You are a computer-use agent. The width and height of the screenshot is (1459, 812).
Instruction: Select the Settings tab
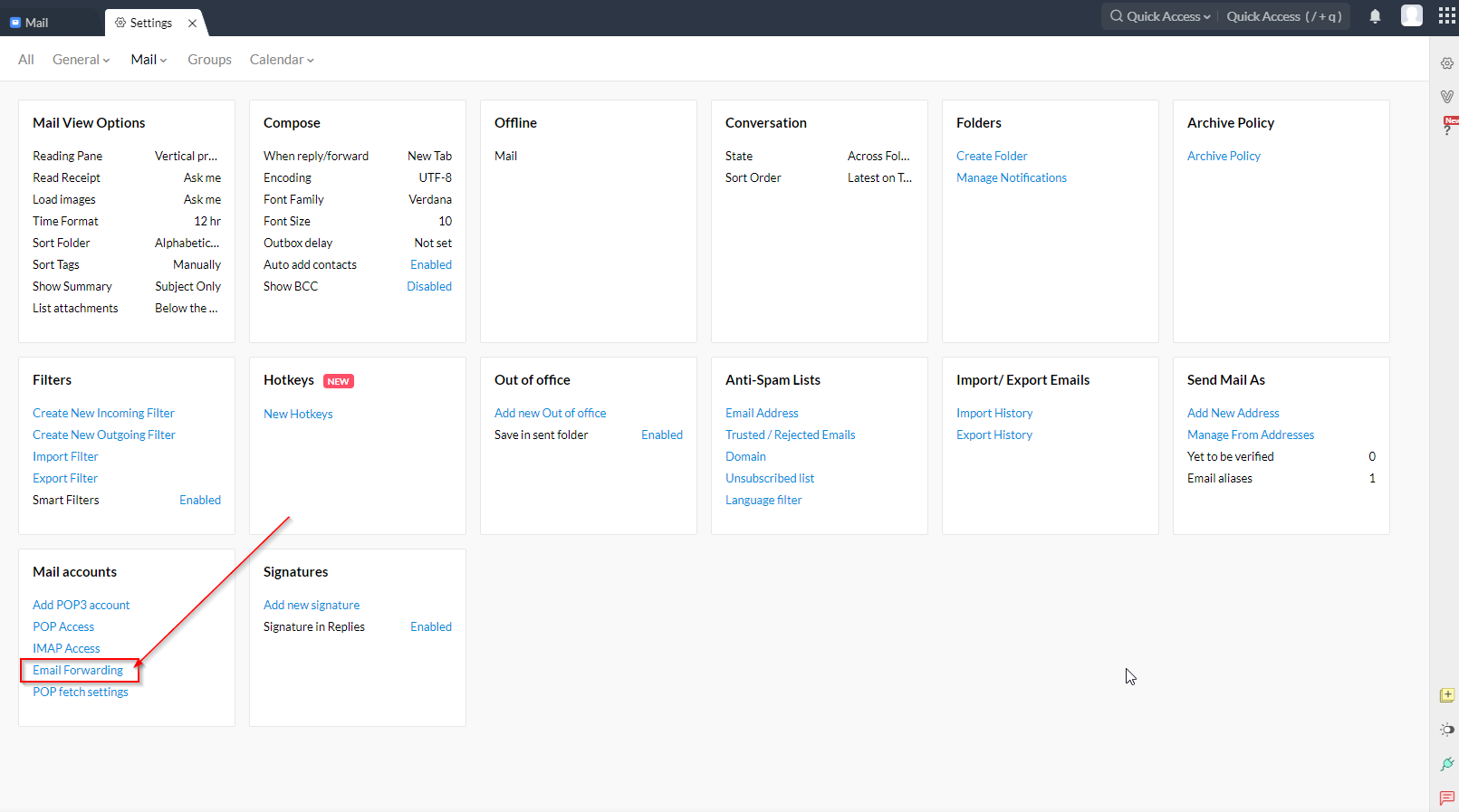150,23
